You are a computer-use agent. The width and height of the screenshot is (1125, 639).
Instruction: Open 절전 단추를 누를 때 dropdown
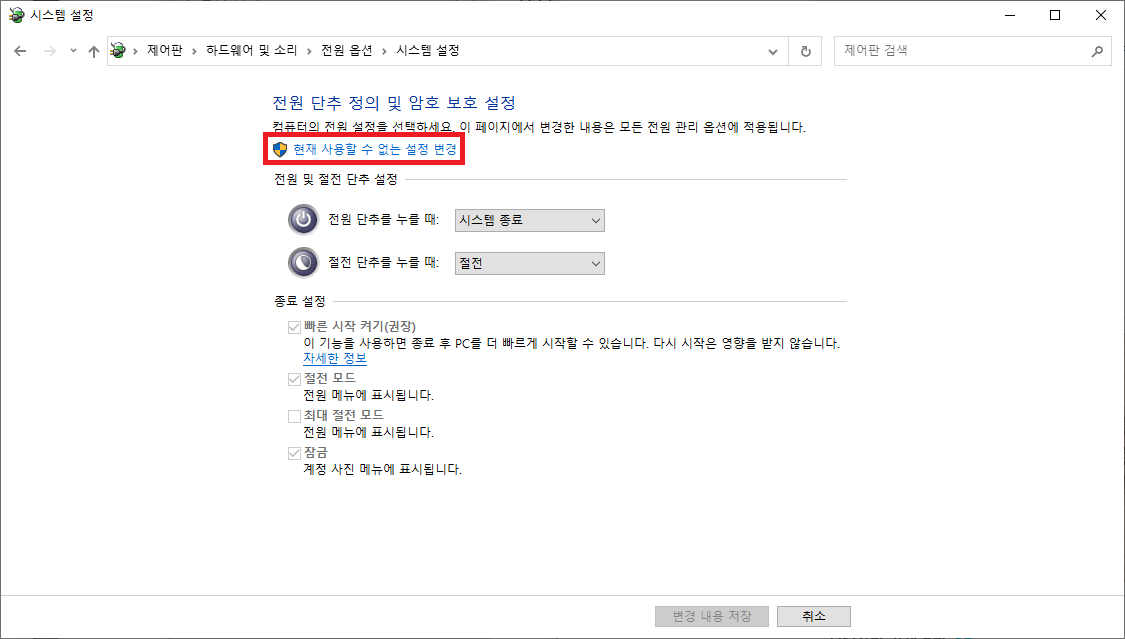click(529, 263)
